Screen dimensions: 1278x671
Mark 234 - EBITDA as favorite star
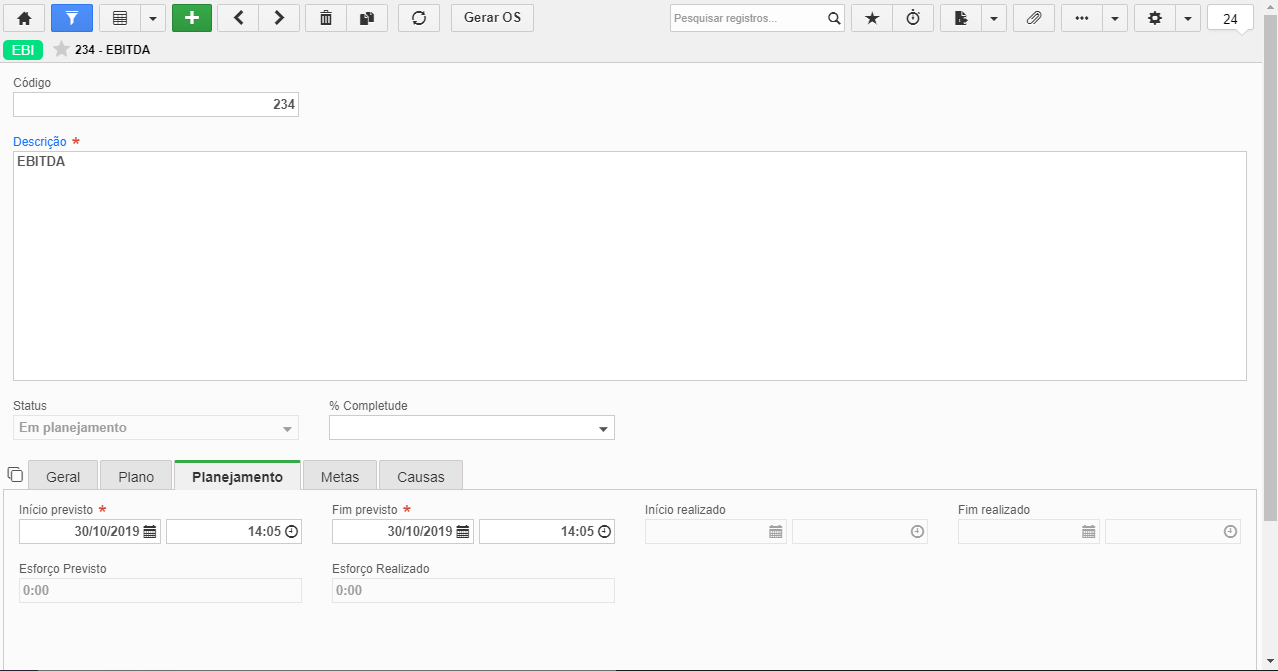click(x=61, y=49)
